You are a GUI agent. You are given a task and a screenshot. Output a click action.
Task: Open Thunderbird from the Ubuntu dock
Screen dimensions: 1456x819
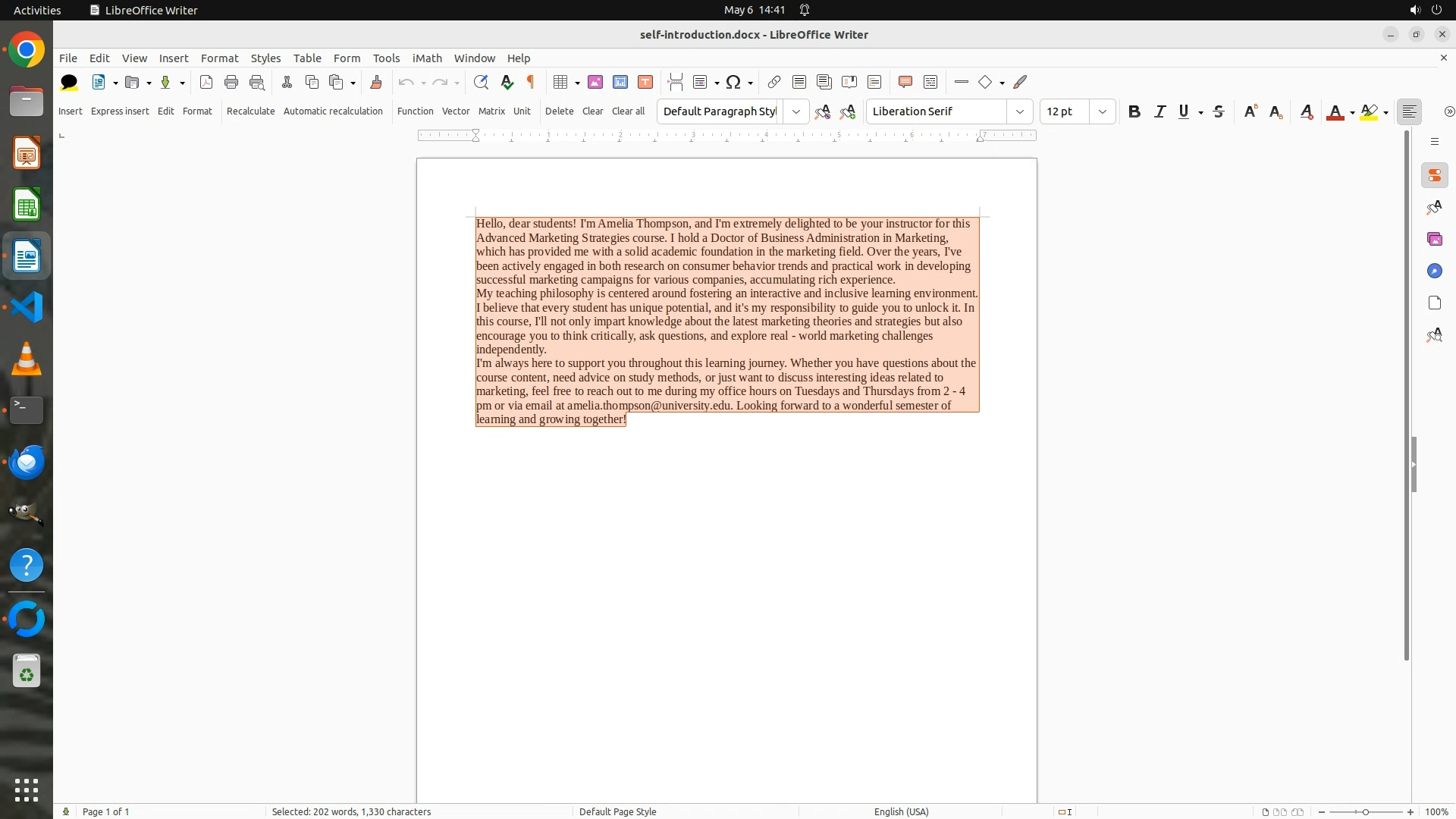[x=27, y=462]
